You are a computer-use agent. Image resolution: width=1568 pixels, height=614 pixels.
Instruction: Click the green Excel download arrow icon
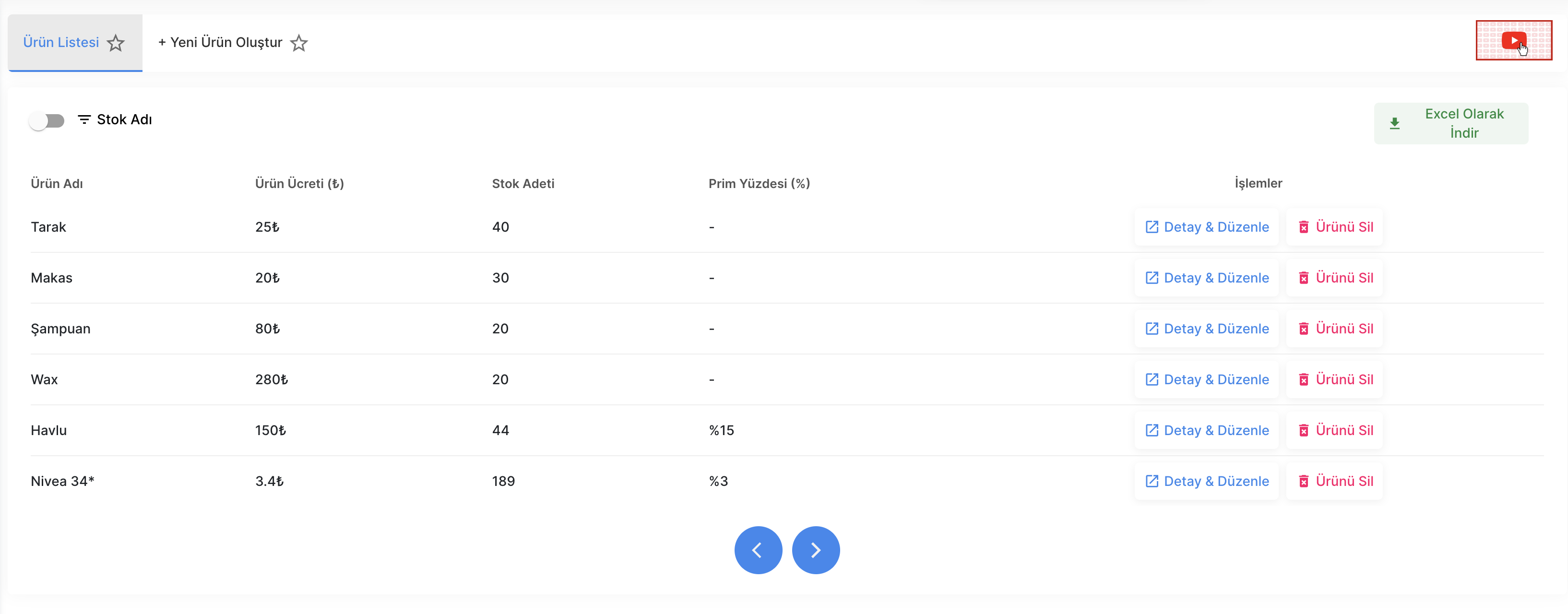pos(1394,124)
